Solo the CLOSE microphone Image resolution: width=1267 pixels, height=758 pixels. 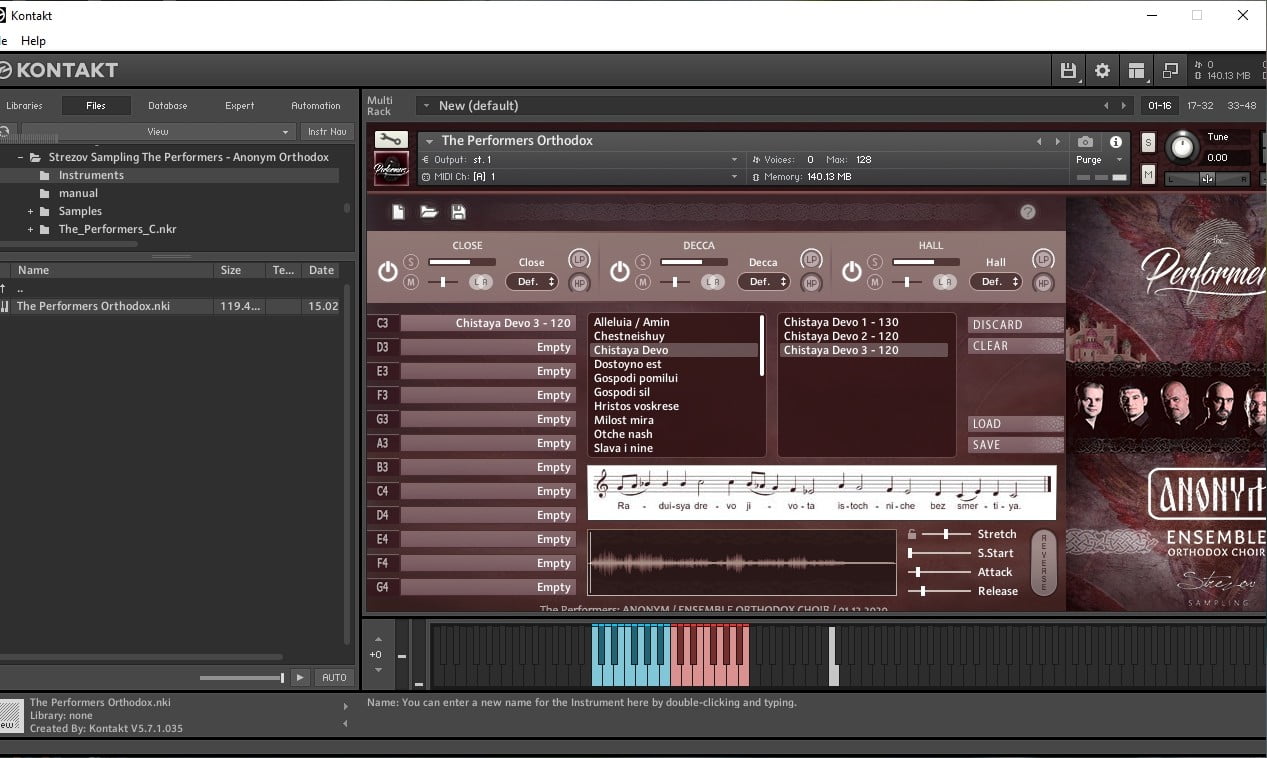(x=411, y=262)
